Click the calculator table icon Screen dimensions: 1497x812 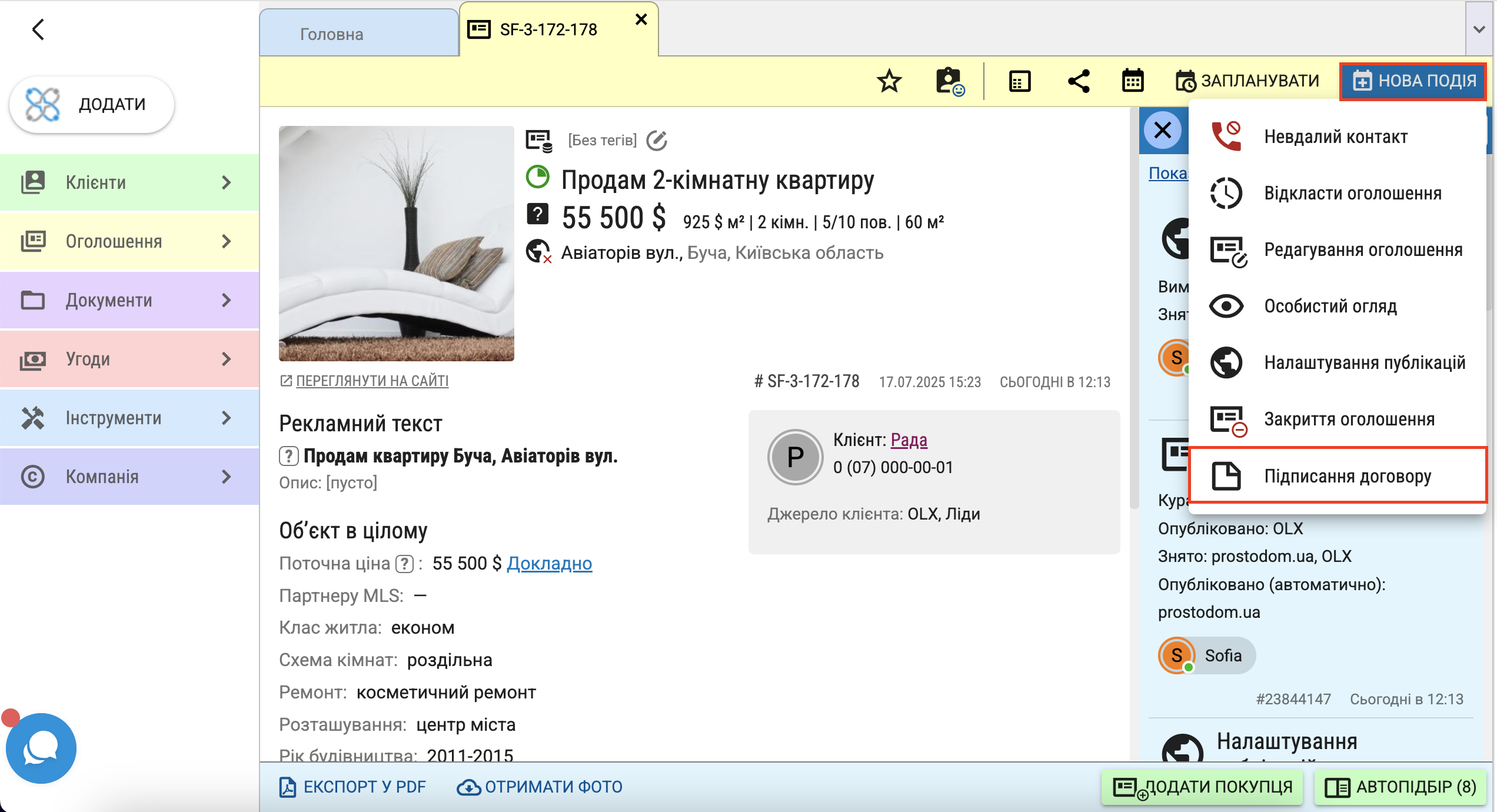(1019, 81)
